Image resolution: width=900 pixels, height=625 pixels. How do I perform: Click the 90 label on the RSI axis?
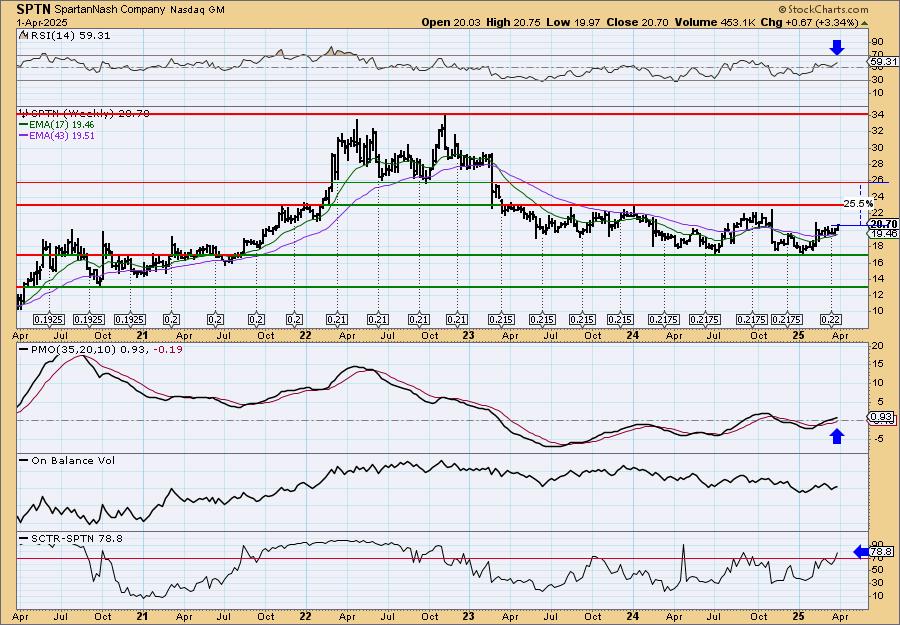[878, 42]
